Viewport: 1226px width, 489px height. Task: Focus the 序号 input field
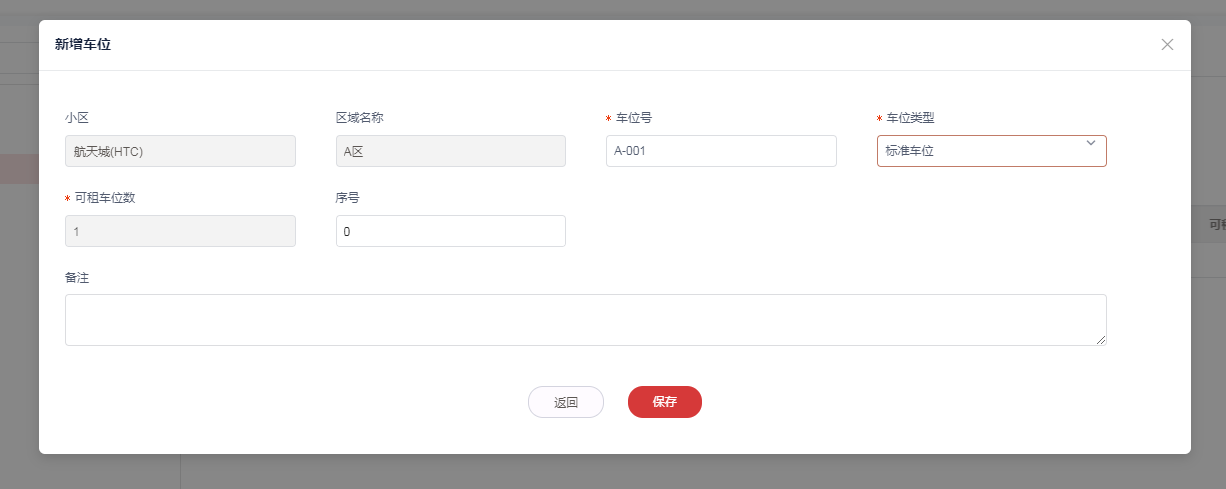pos(450,231)
